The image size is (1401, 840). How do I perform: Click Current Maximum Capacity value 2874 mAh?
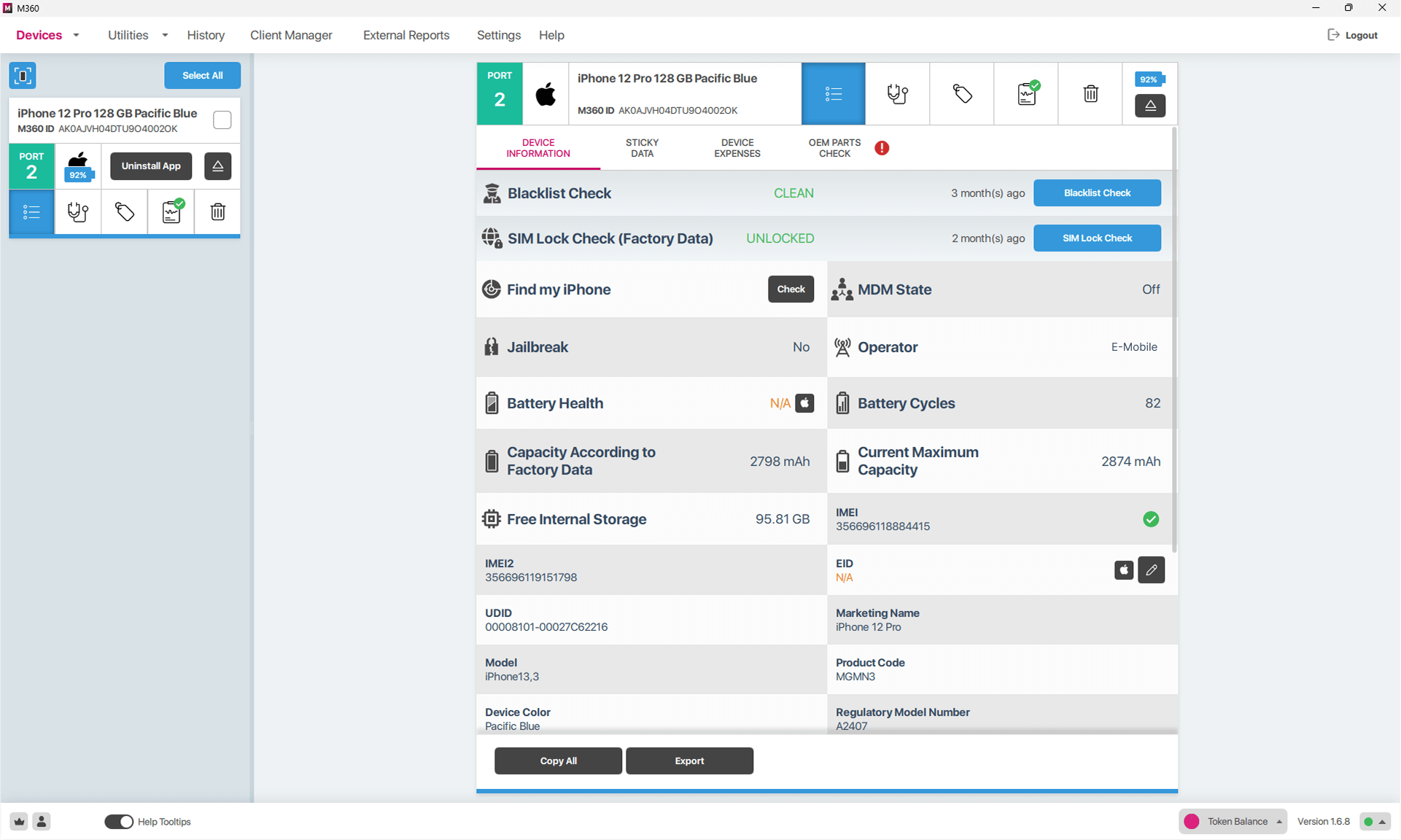point(1130,462)
